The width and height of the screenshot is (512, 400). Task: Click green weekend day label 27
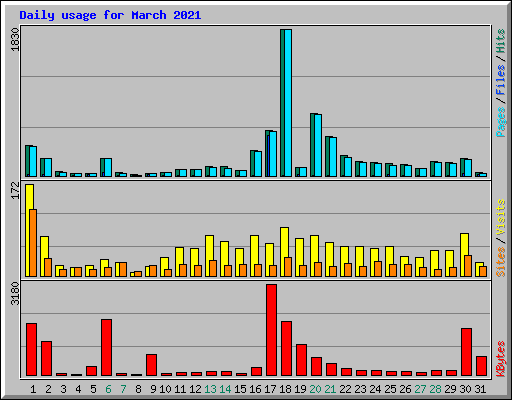click(420, 389)
